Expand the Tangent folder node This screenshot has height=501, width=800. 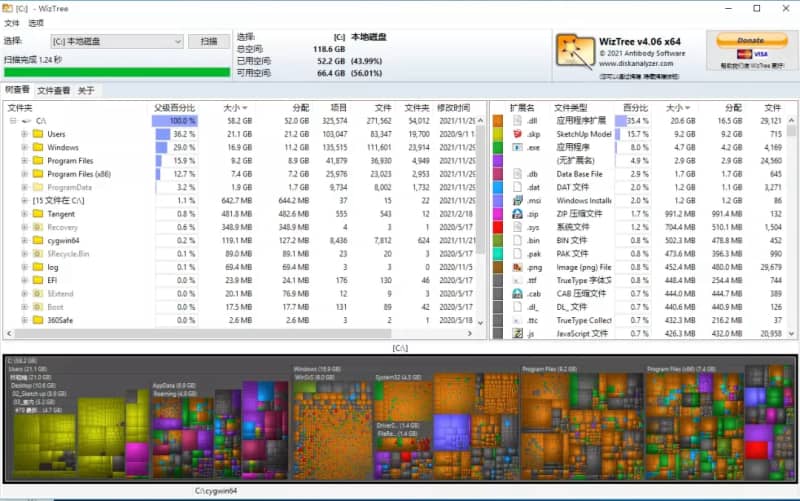click(24, 214)
